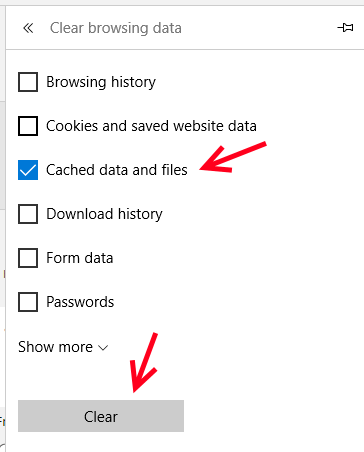Click the Download history label text
The height and width of the screenshot is (452, 364).
pos(104,214)
